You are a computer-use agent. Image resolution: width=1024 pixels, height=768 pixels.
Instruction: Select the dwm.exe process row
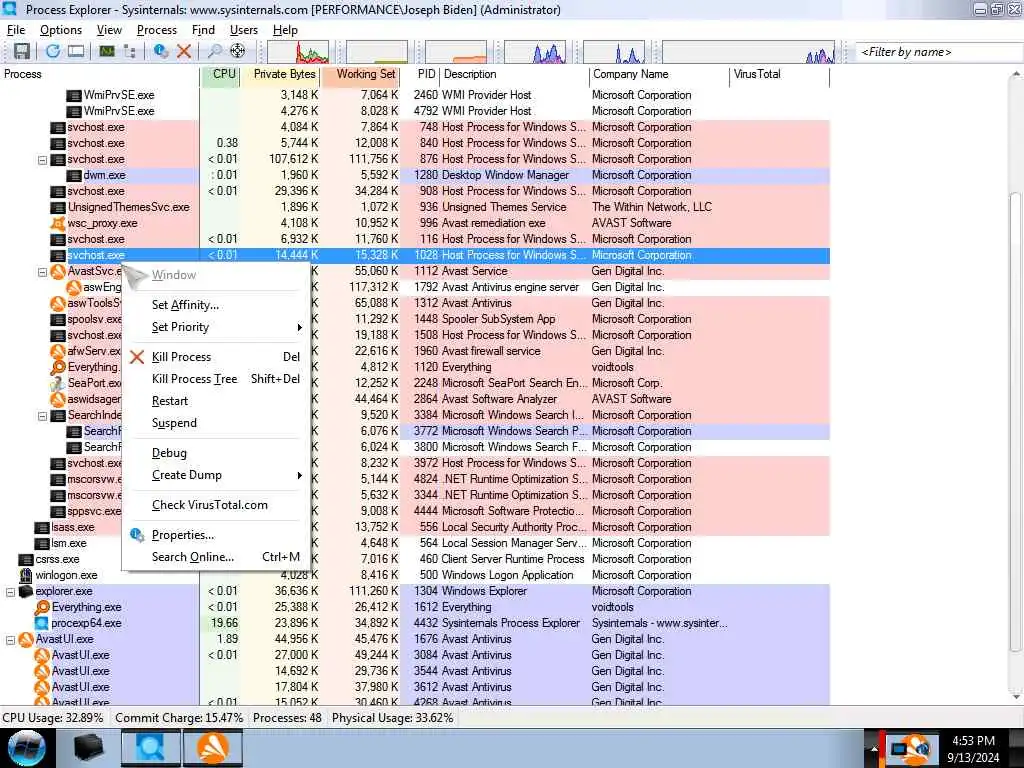coord(416,175)
